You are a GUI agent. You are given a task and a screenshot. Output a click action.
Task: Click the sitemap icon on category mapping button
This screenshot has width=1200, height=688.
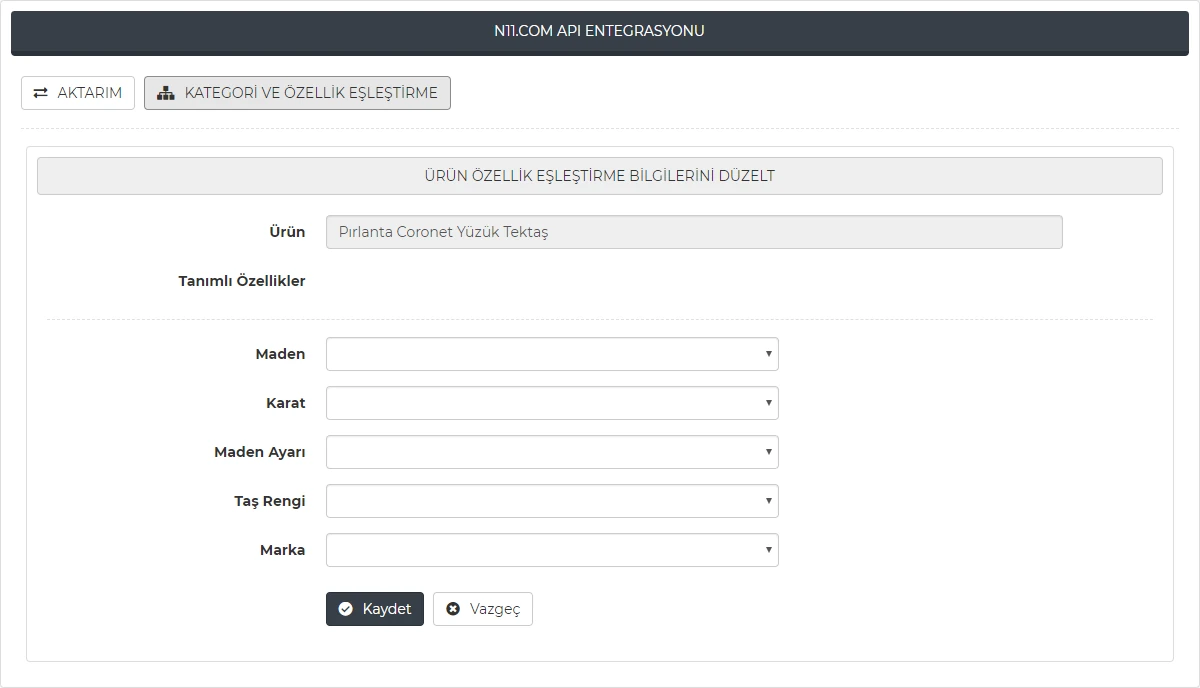[x=166, y=93]
